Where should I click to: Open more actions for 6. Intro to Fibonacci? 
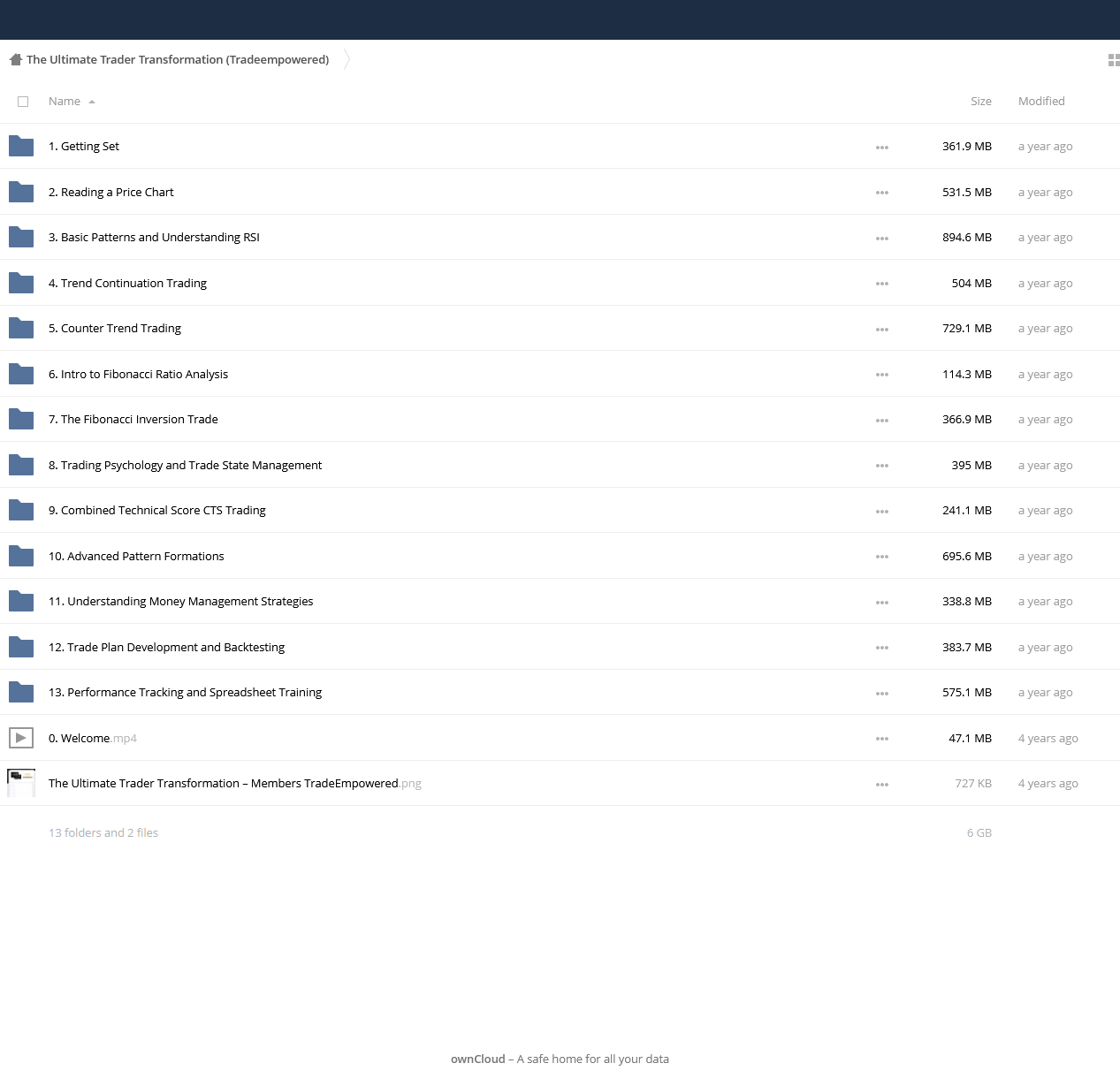coord(882,375)
